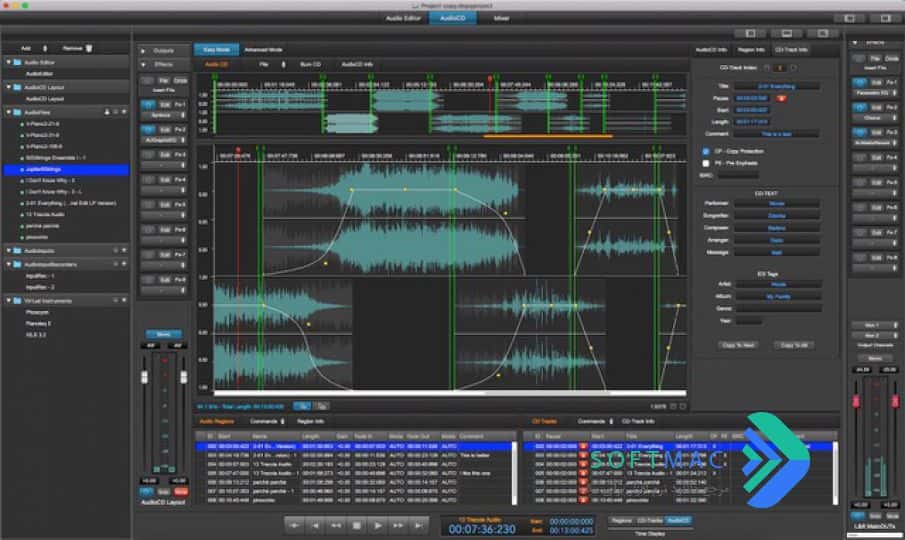The image size is (905, 540).
Task: Enable PE - Pre Emphasis checkbox
Action: tap(705, 163)
